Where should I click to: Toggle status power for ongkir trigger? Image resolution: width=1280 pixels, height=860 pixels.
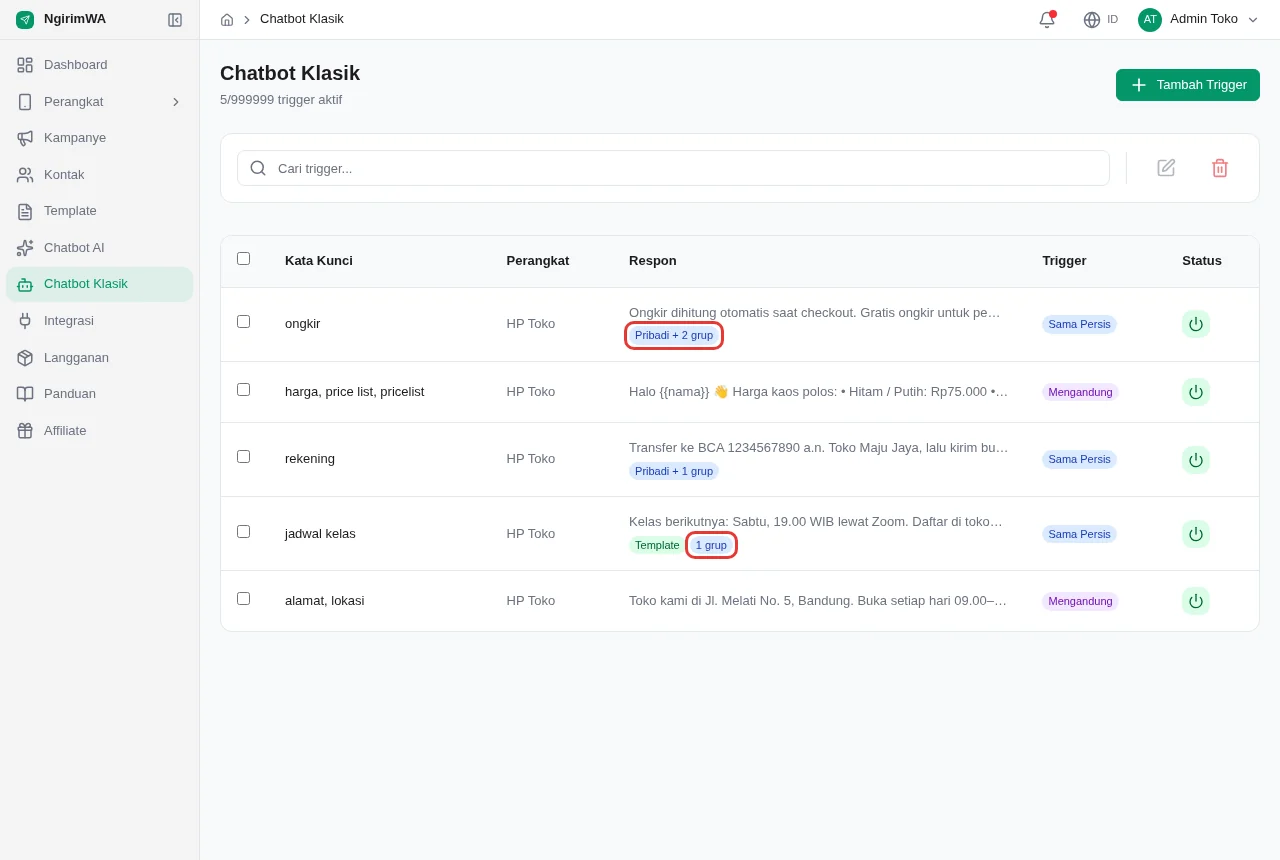pos(1196,324)
